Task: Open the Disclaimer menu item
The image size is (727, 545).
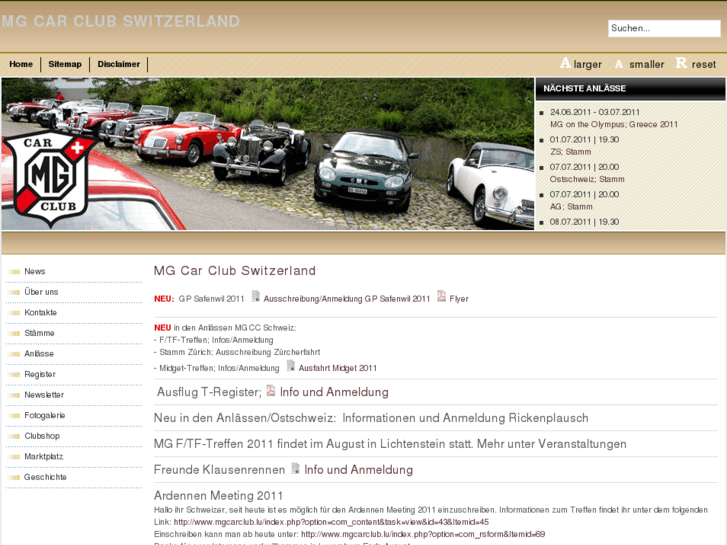Action: point(119,64)
